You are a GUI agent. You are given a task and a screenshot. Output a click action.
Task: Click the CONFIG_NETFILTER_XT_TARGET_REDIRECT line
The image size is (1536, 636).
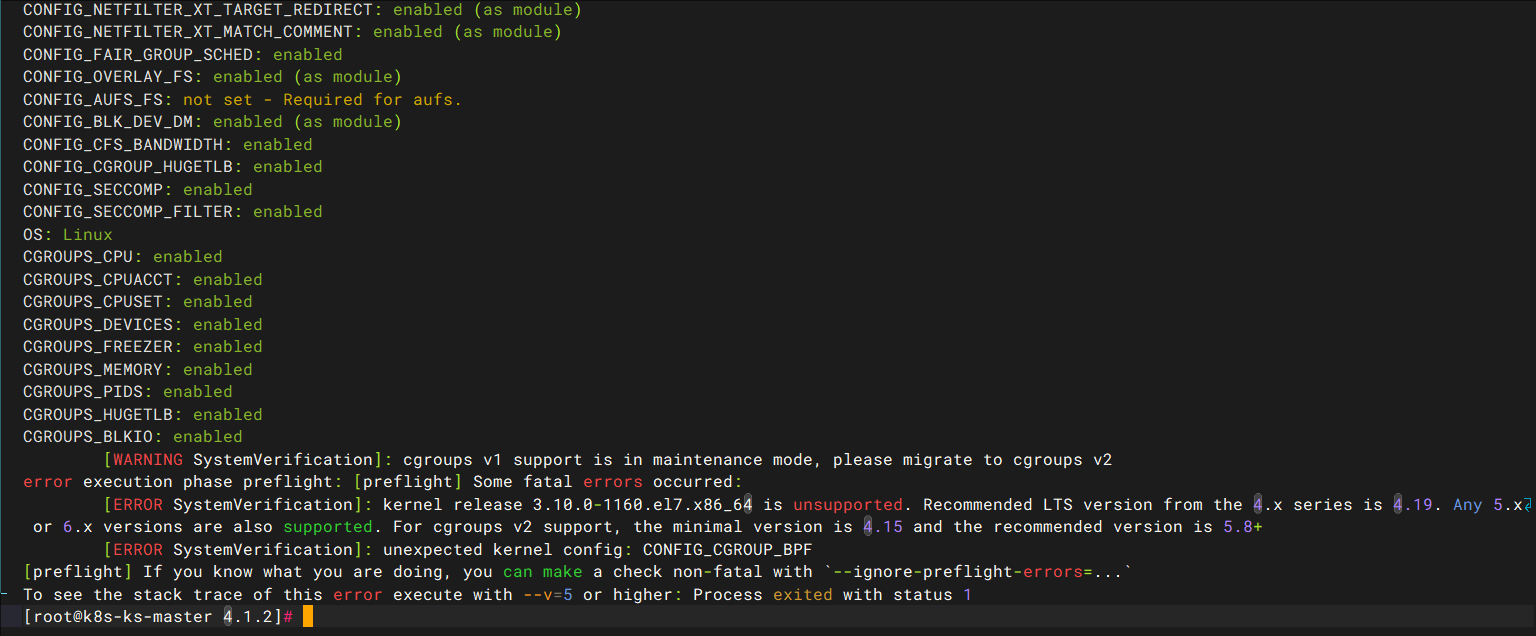pyautogui.click(x=302, y=10)
